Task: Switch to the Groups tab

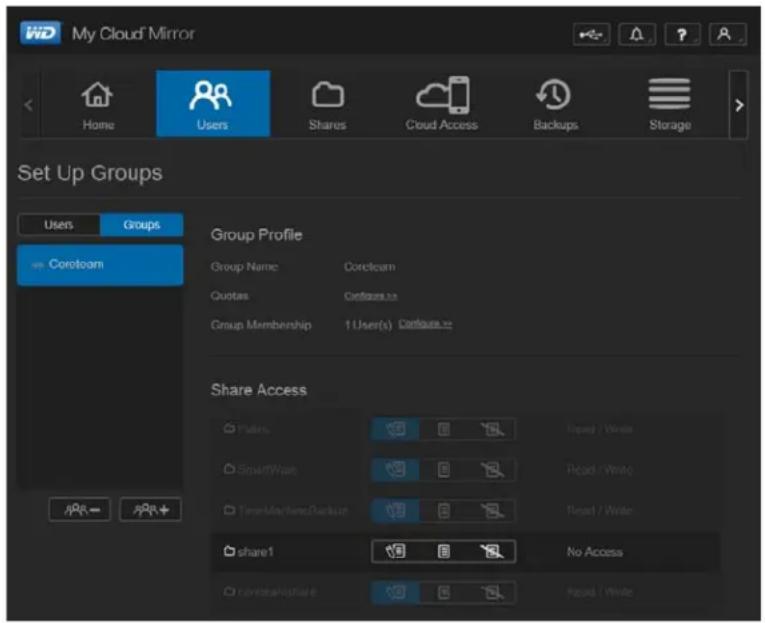Action: coord(141,224)
